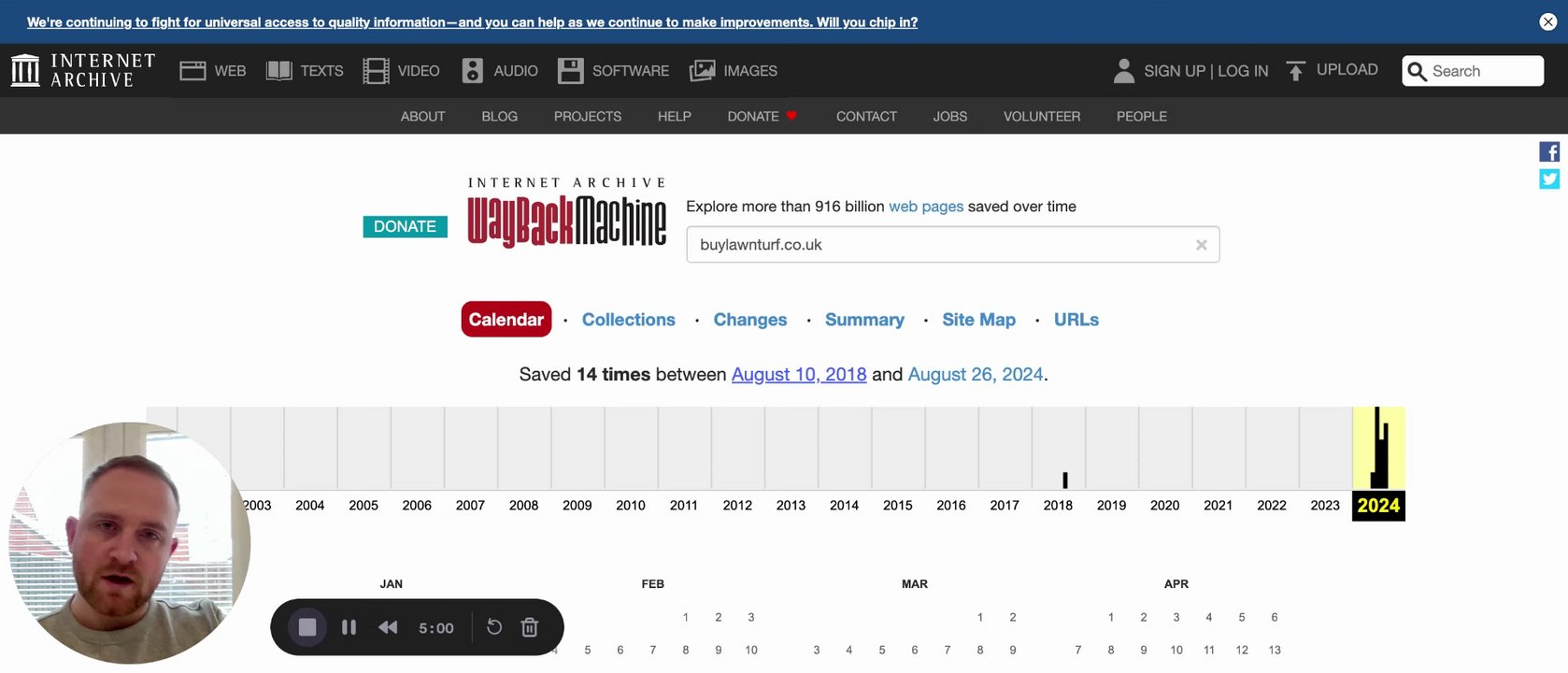This screenshot has height=673, width=1568.
Task: Open the Help menu item
Action: [675, 116]
